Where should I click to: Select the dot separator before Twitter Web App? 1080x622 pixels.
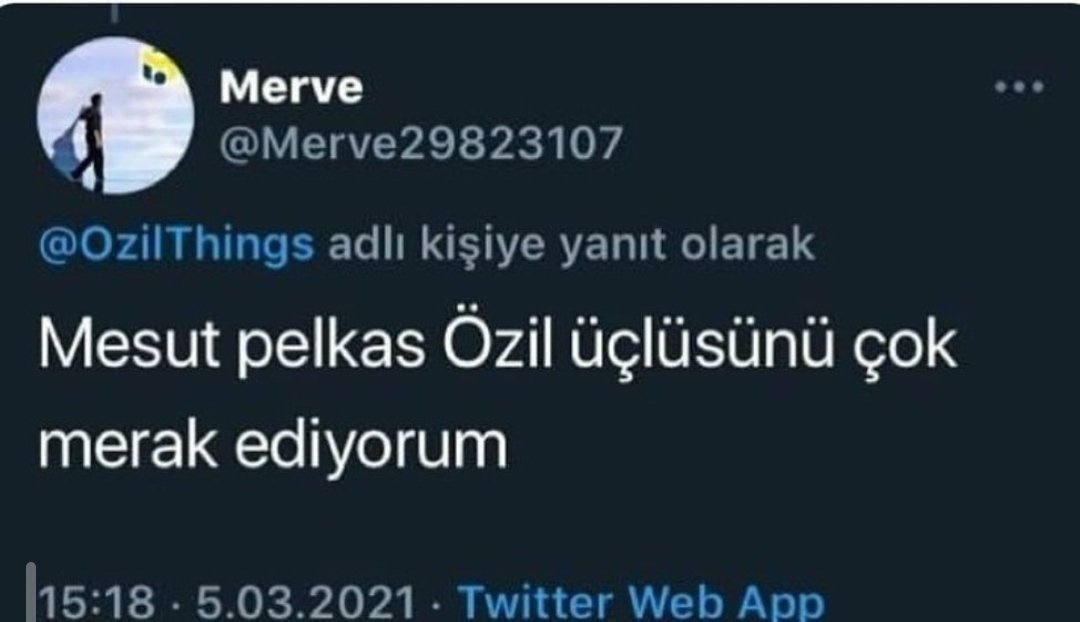(x=437, y=603)
